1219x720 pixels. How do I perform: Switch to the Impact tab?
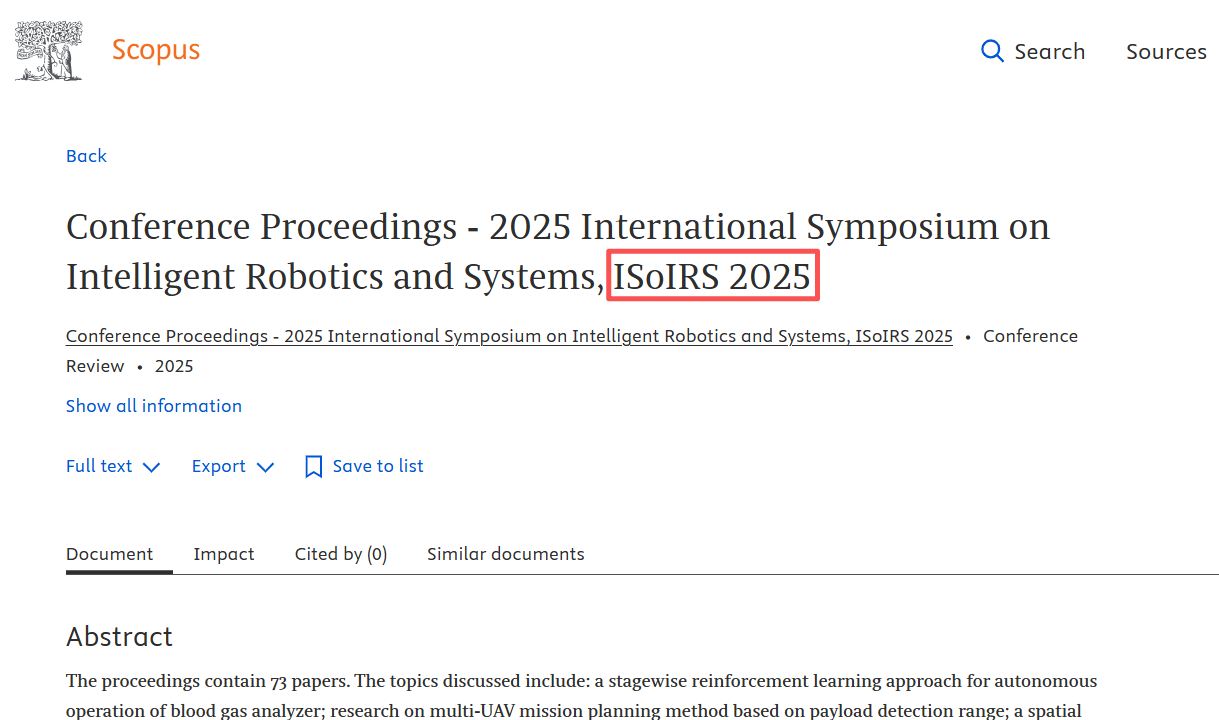point(224,554)
